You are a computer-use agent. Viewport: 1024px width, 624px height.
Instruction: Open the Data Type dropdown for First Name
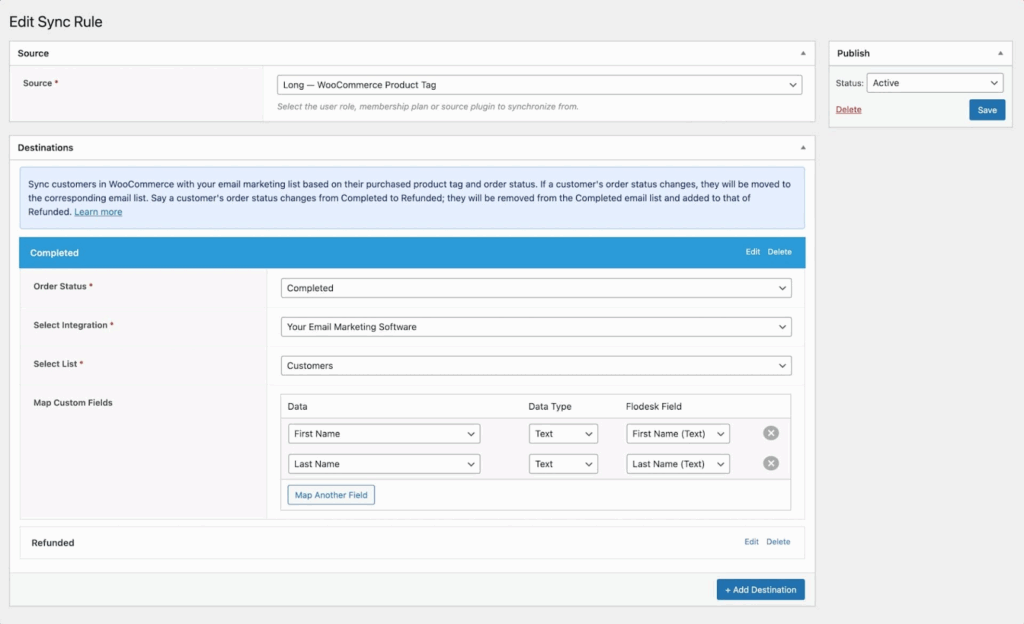click(x=563, y=433)
